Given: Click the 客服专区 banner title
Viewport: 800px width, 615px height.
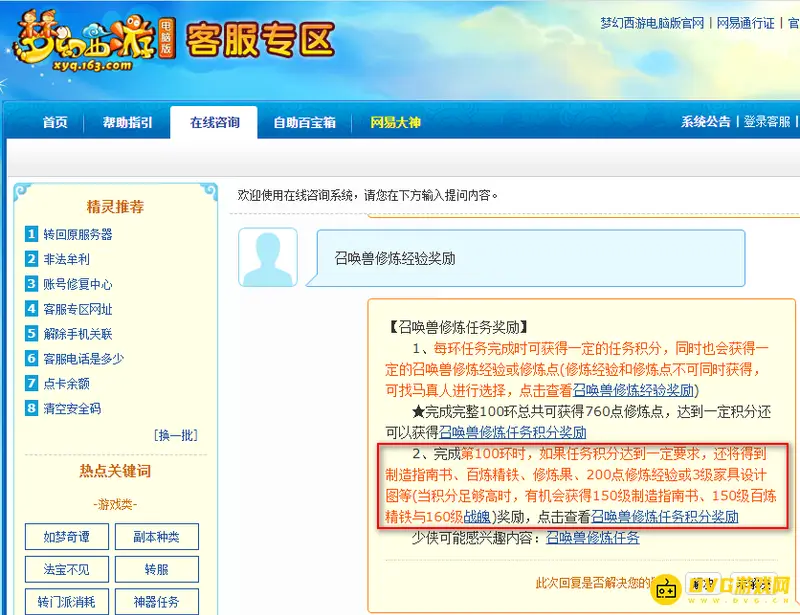Looking at the screenshot, I should pyautogui.click(x=260, y=40).
